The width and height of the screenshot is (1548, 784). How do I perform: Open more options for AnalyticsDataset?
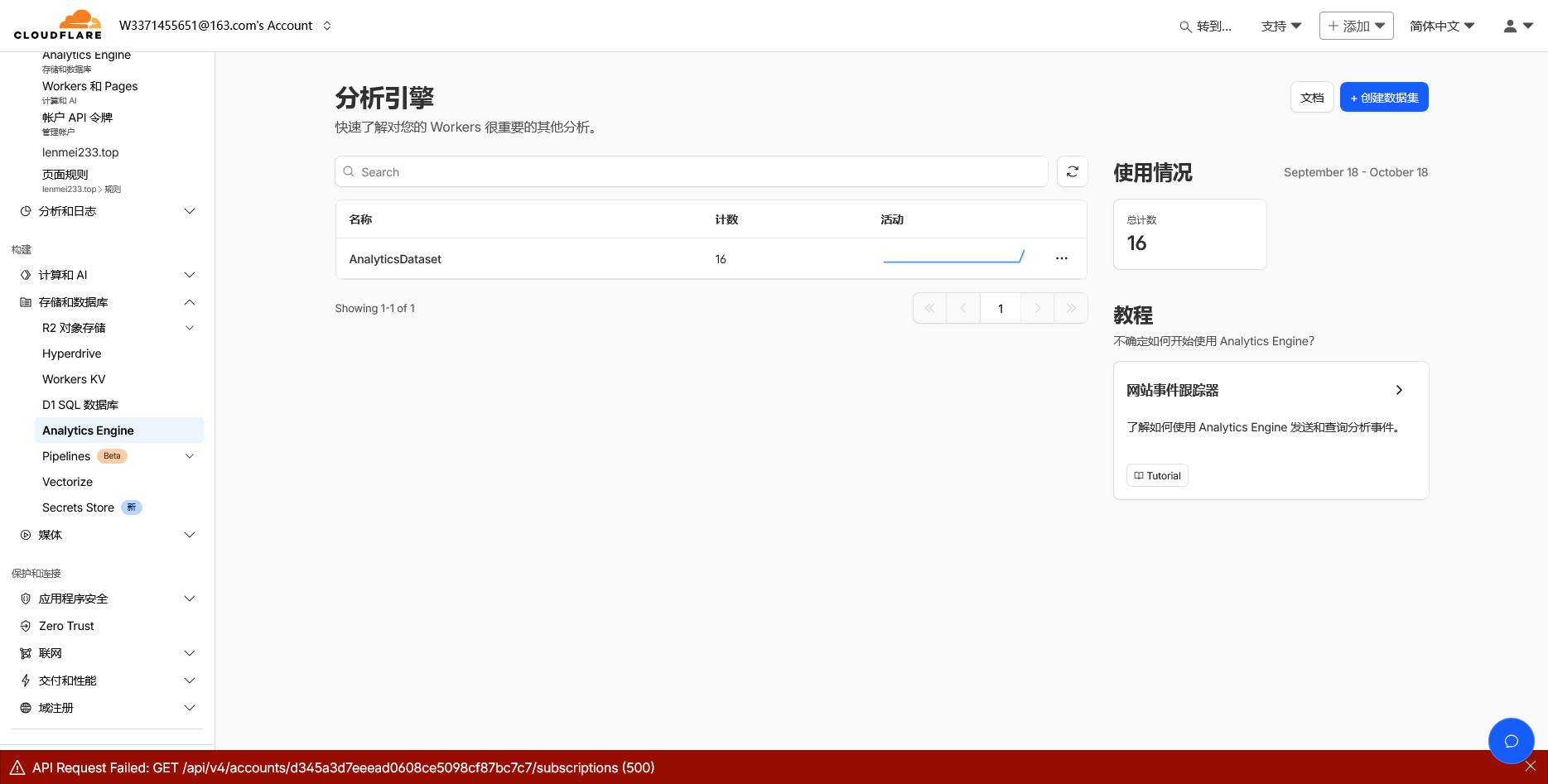[1062, 258]
